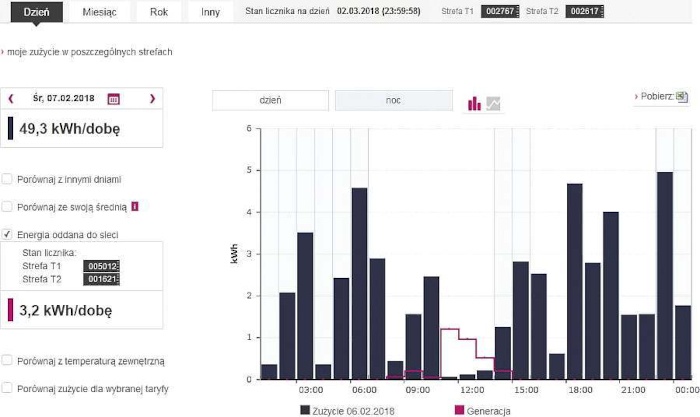Uncheck Energia oddana do sieci
Viewport: 700px width, 417px height.
(7, 234)
